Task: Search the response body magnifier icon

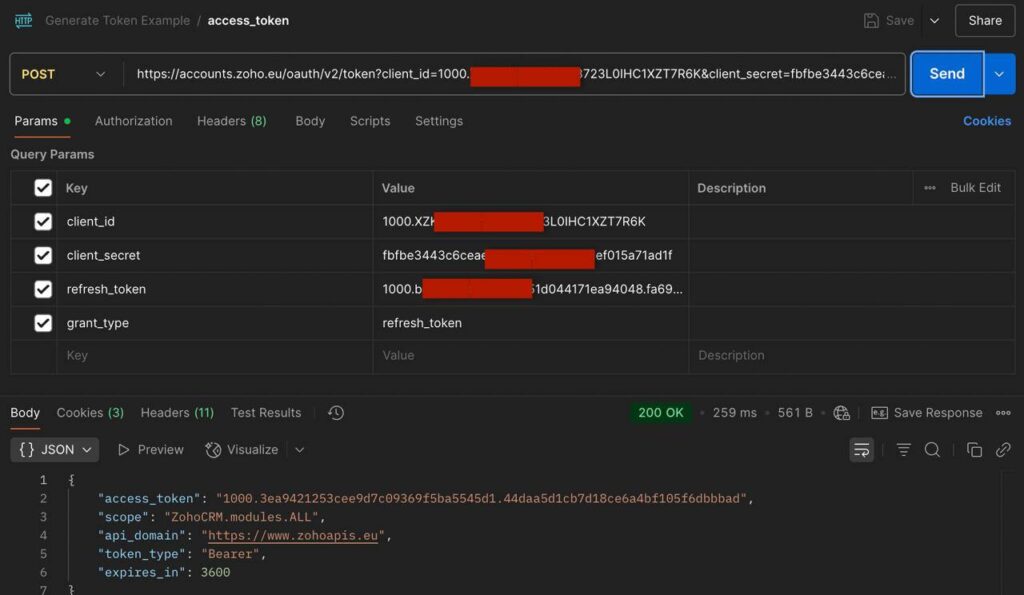Action: pos(932,450)
